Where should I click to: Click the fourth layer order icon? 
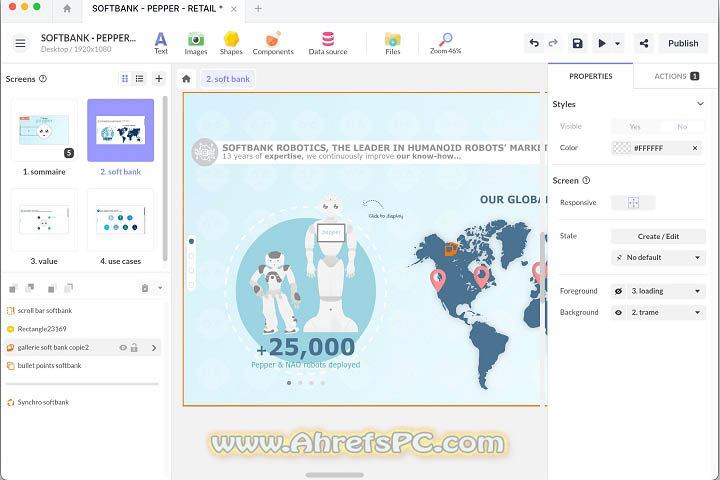(x=69, y=288)
